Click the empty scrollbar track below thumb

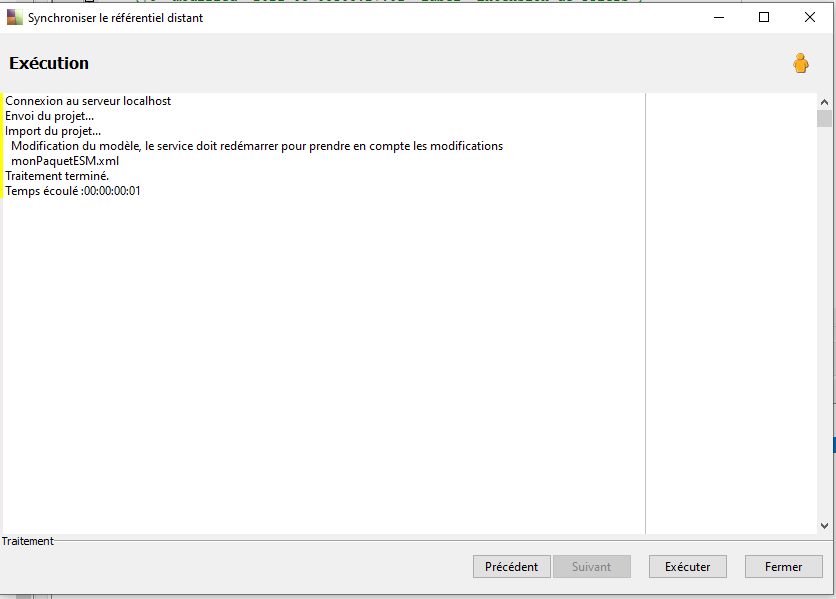824,323
